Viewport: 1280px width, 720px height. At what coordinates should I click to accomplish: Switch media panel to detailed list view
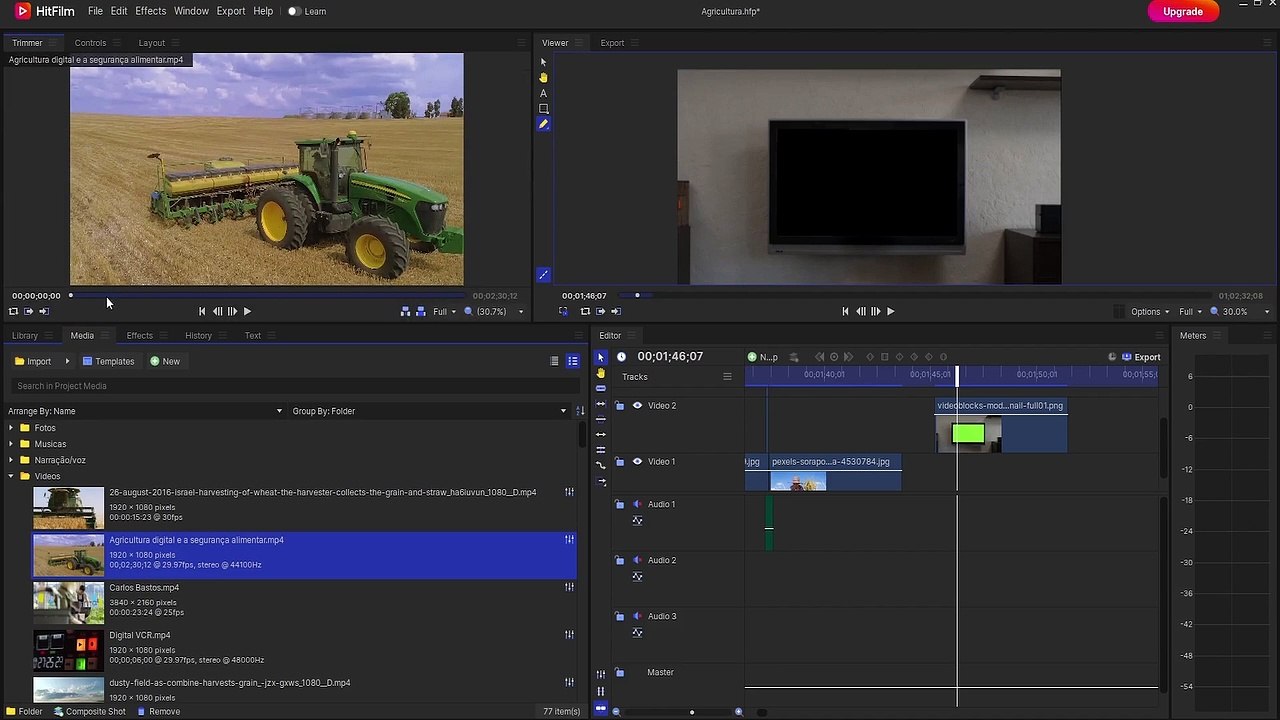point(573,361)
